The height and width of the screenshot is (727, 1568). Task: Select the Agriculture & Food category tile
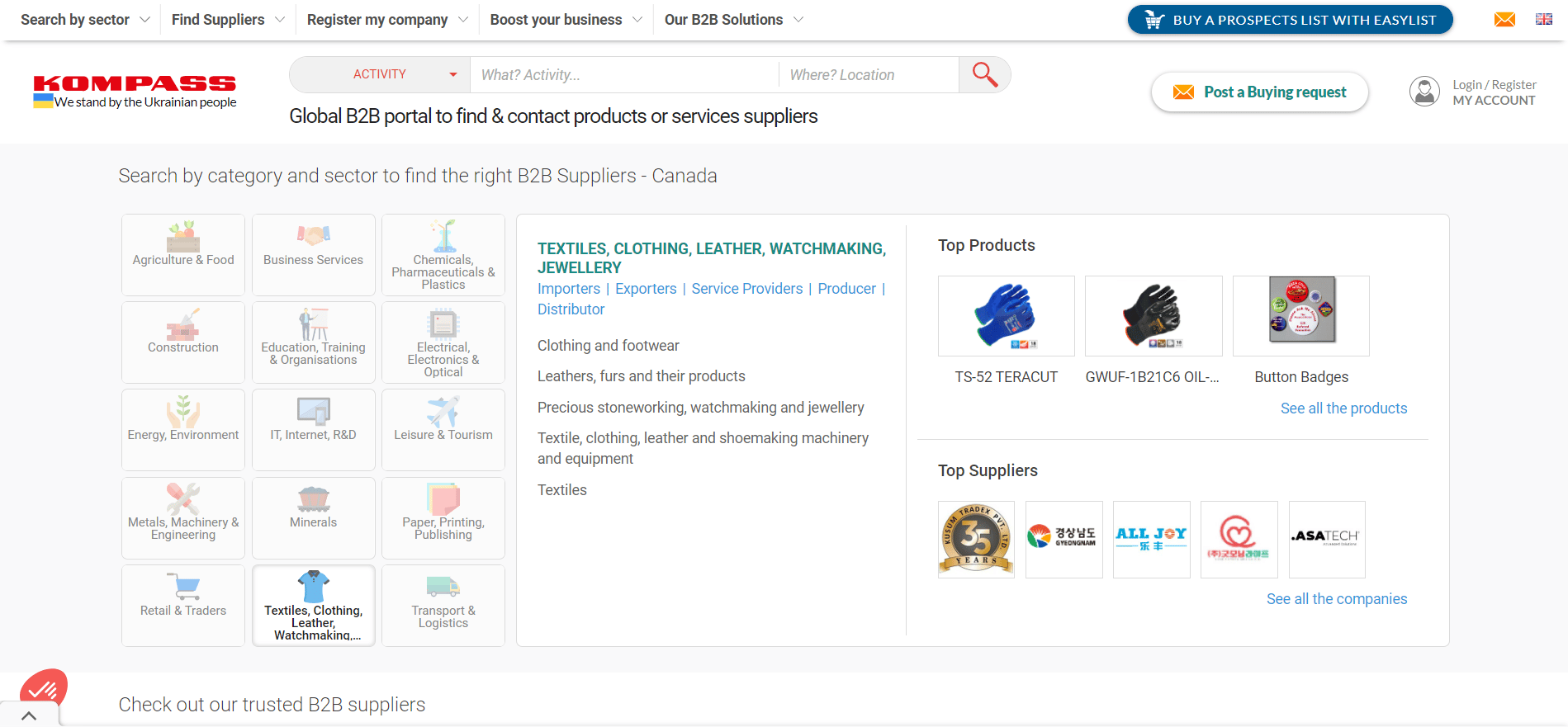[x=183, y=255]
